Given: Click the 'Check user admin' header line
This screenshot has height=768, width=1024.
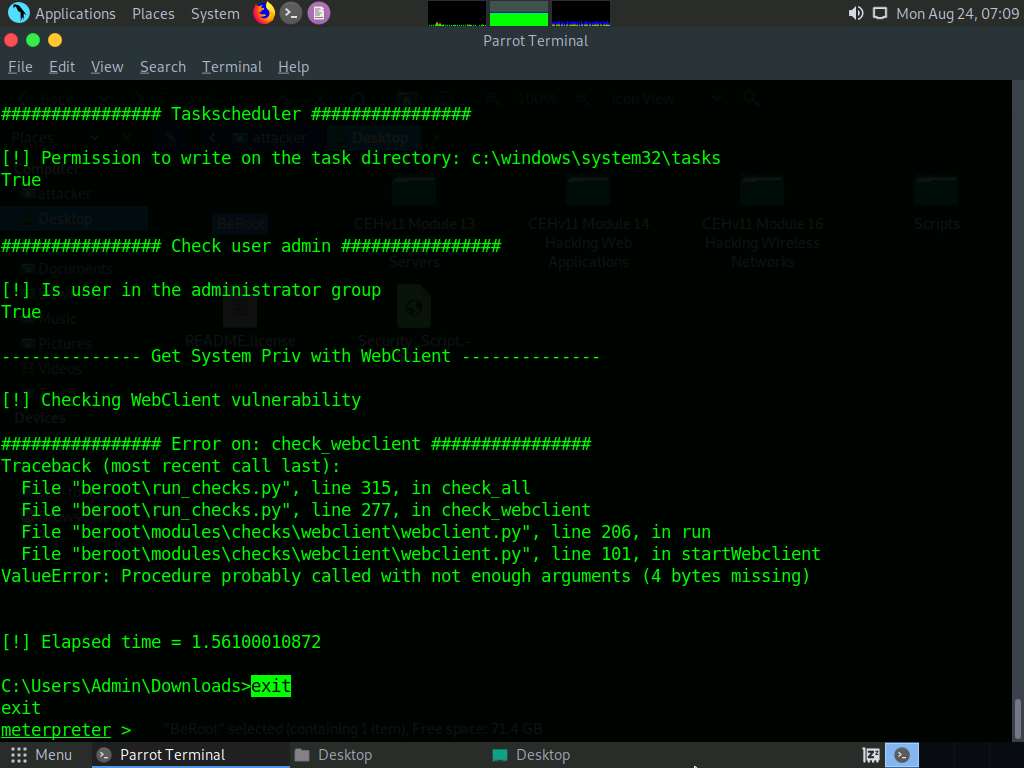Looking at the screenshot, I should [x=251, y=246].
